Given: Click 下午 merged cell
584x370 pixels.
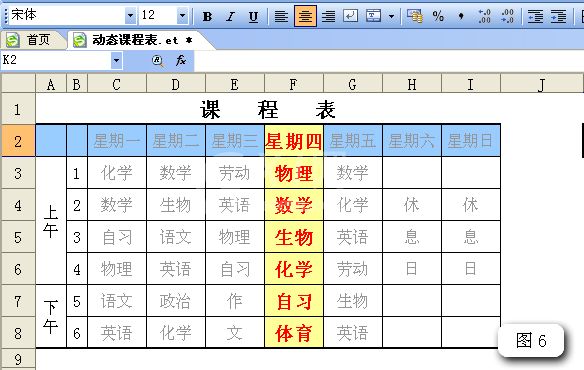Looking at the screenshot, I should (x=51, y=317).
